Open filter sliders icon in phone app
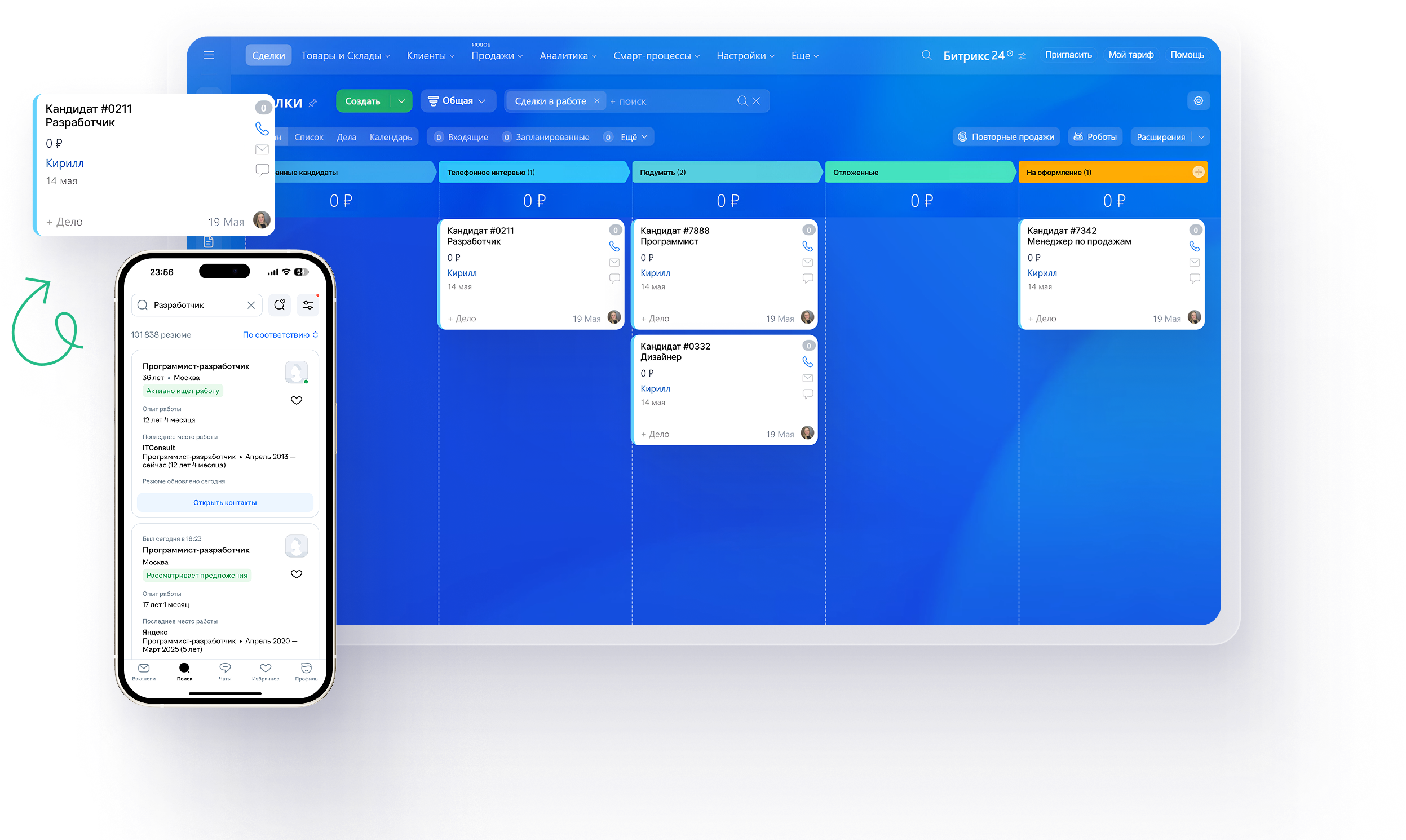 point(307,305)
